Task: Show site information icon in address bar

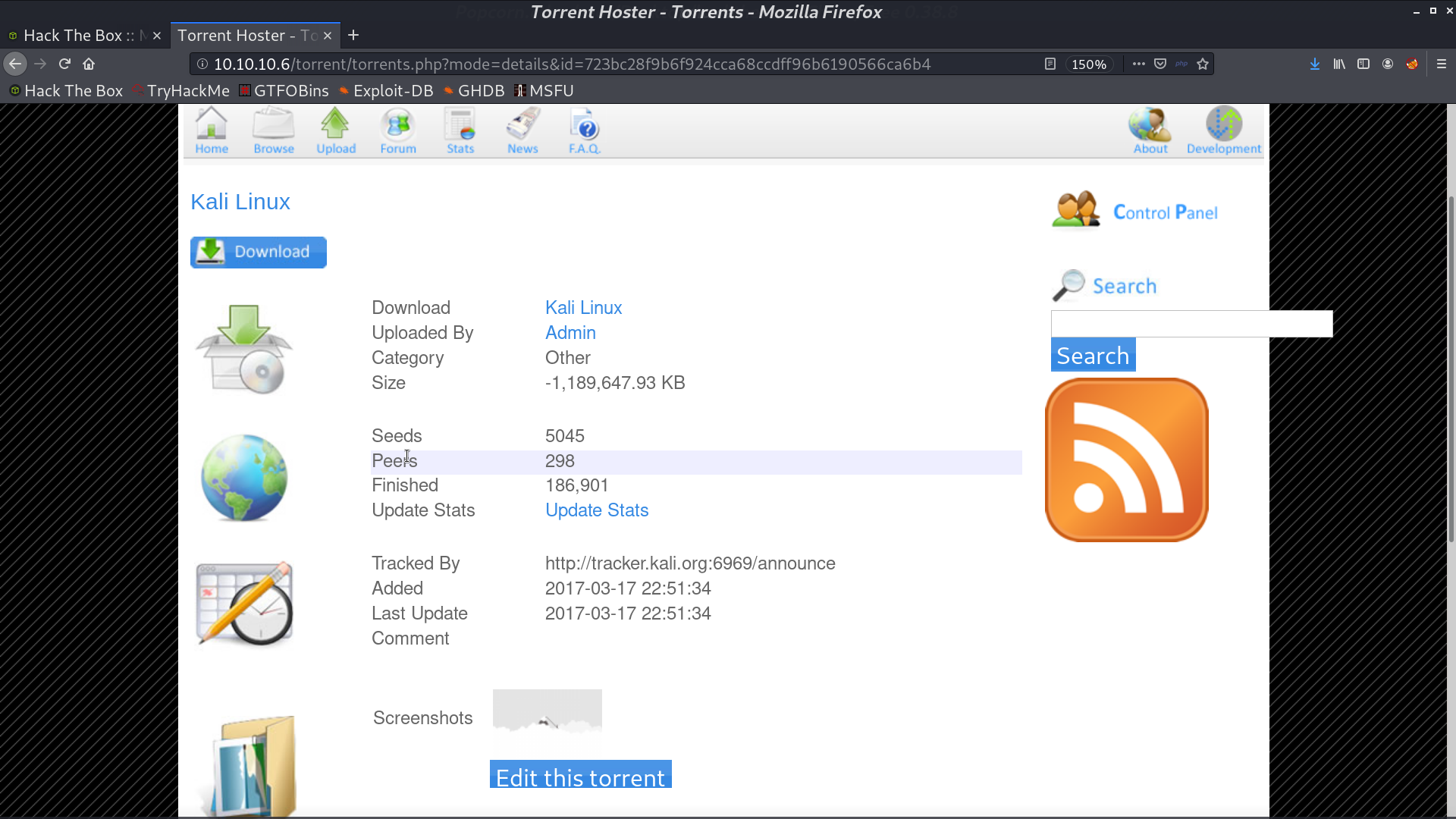Action: [202, 64]
